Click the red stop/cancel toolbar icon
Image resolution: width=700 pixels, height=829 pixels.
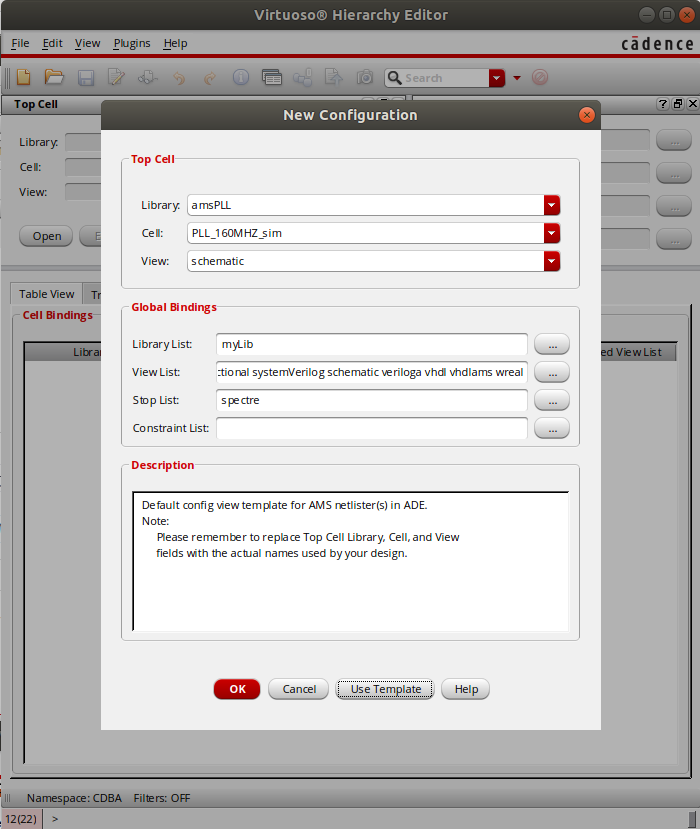[540, 78]
